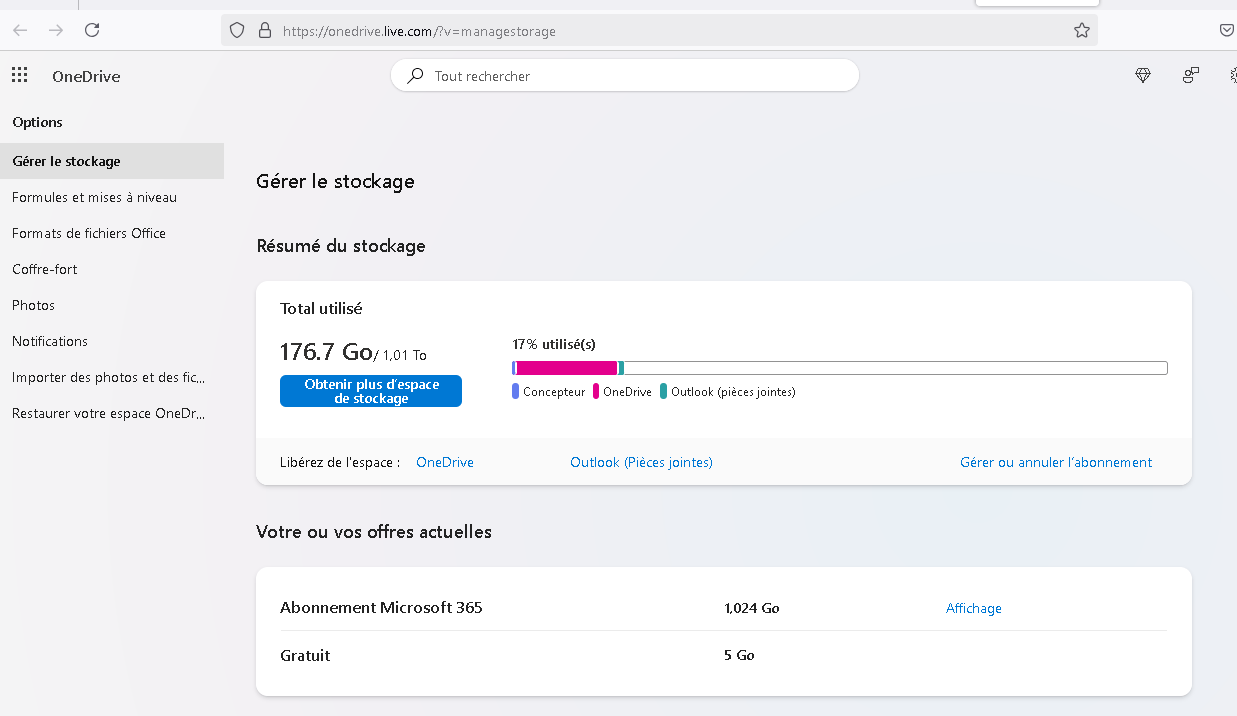This screenshot has width=1237, height=716.
Task: Click the Outlook (pièces jointes) legend label
Action: [x=733, y=392]
